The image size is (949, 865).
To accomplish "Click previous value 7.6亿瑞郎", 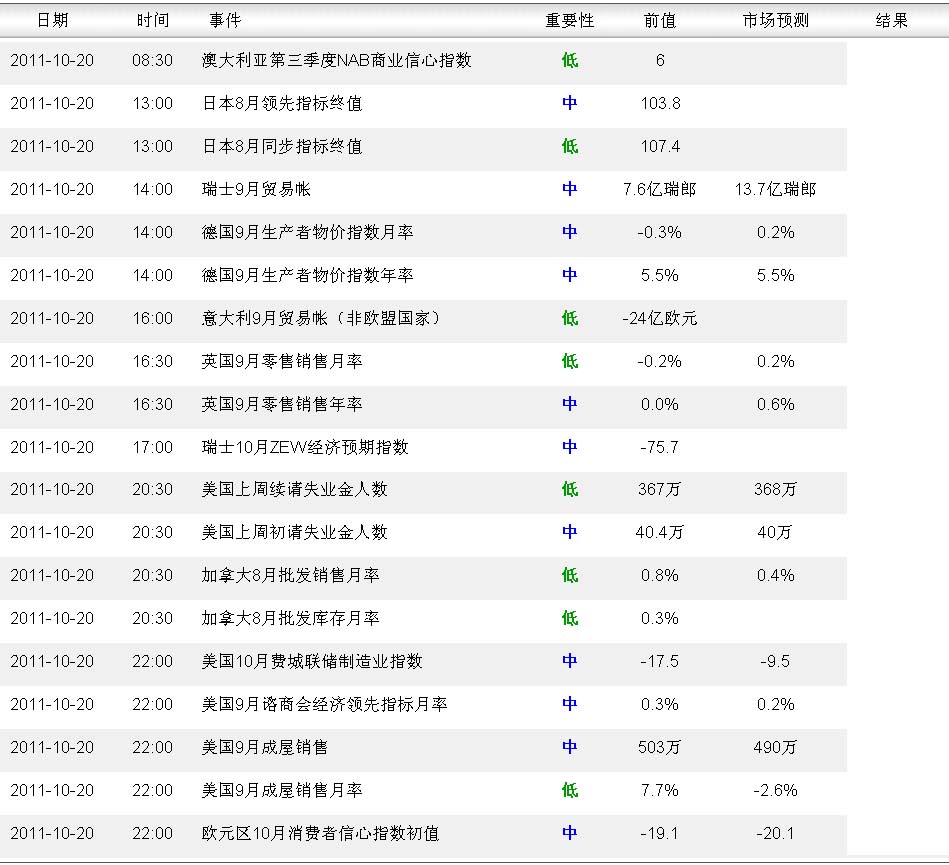I will coord(660,189).
